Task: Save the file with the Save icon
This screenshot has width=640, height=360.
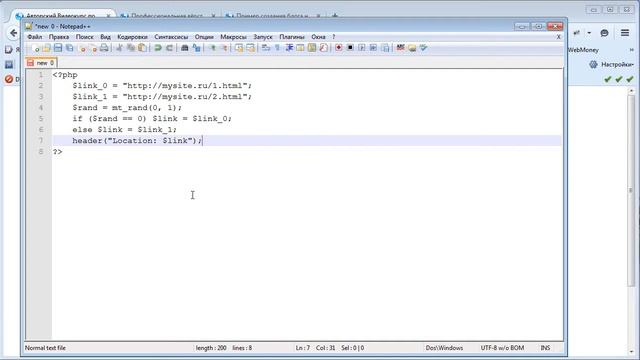Action: click(58, 48)
